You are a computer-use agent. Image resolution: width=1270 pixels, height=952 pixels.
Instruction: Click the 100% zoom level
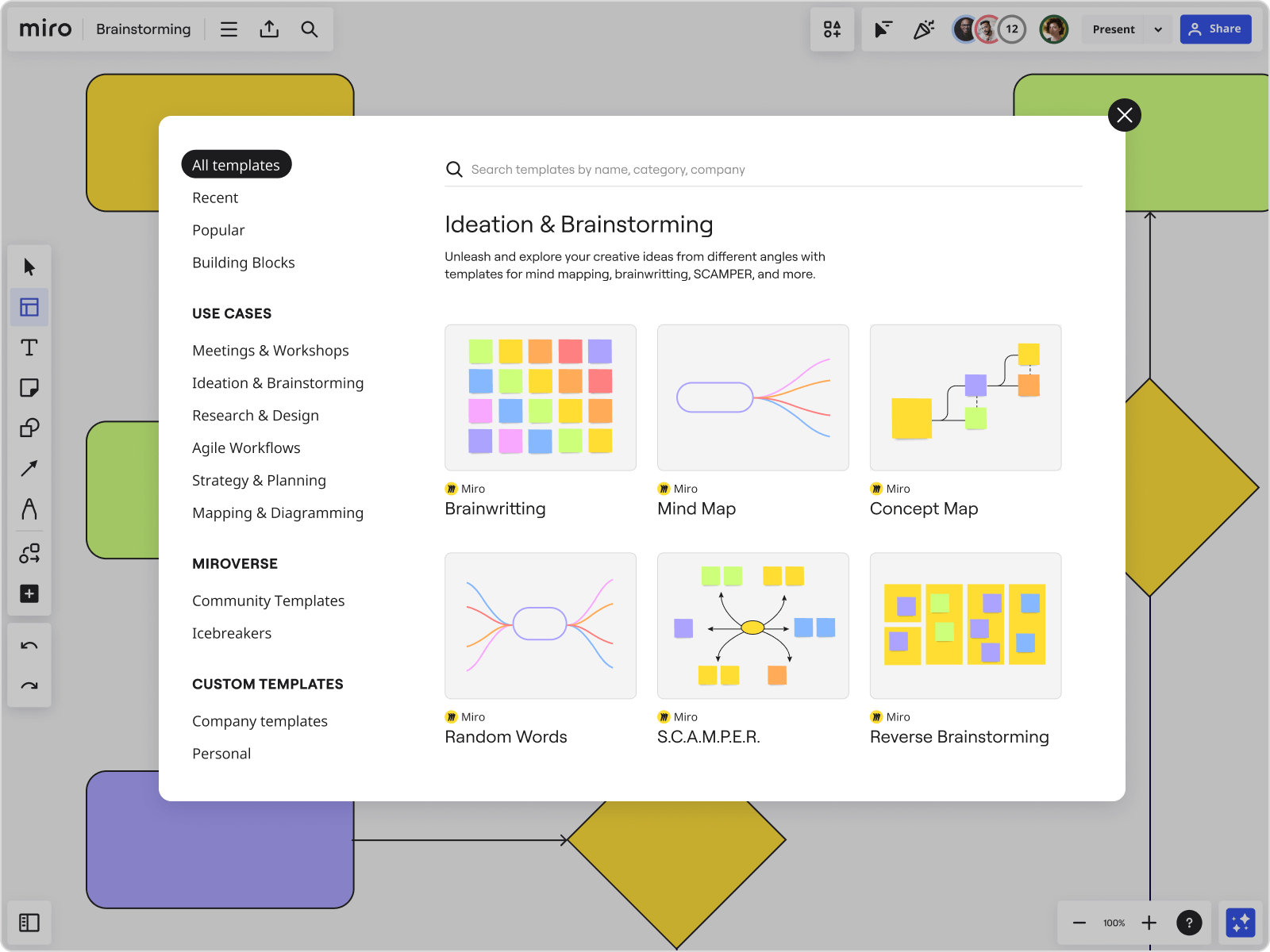click(1114, 923)
